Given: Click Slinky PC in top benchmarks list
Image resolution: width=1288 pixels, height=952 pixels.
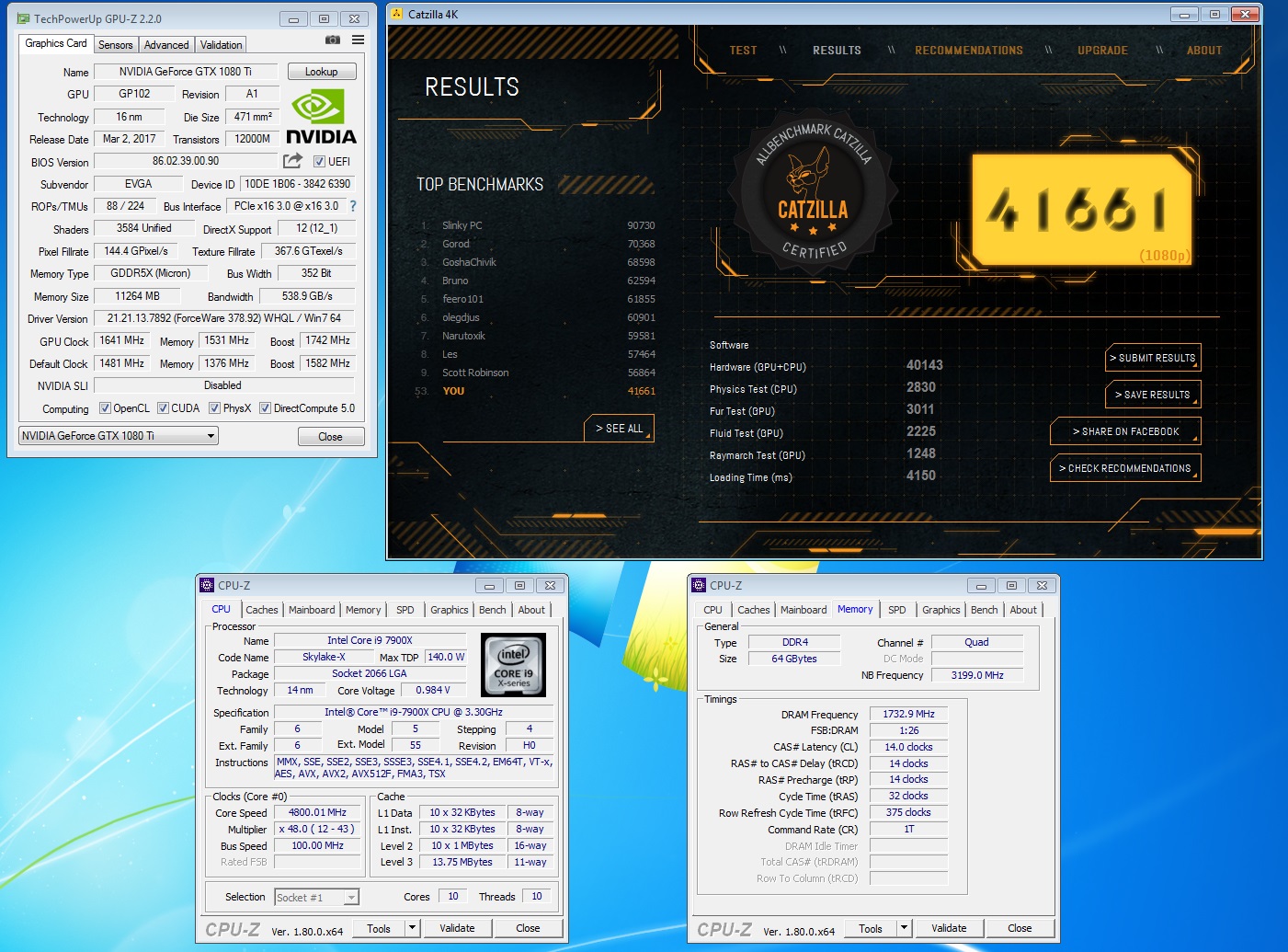Looking at the screenshot, I should click(x=462, y=225).
